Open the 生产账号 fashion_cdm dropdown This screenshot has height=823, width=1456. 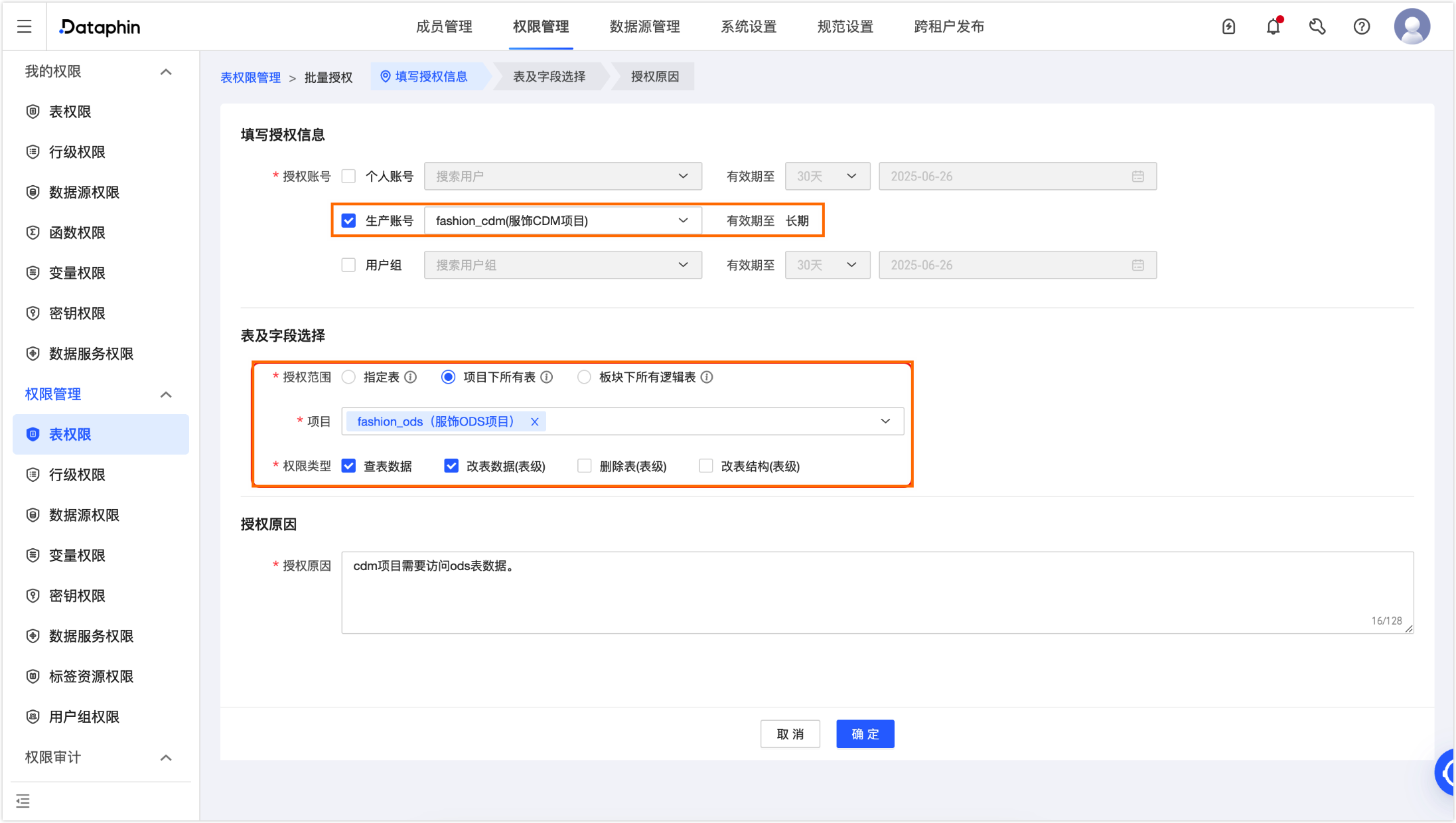coord(562,221)
